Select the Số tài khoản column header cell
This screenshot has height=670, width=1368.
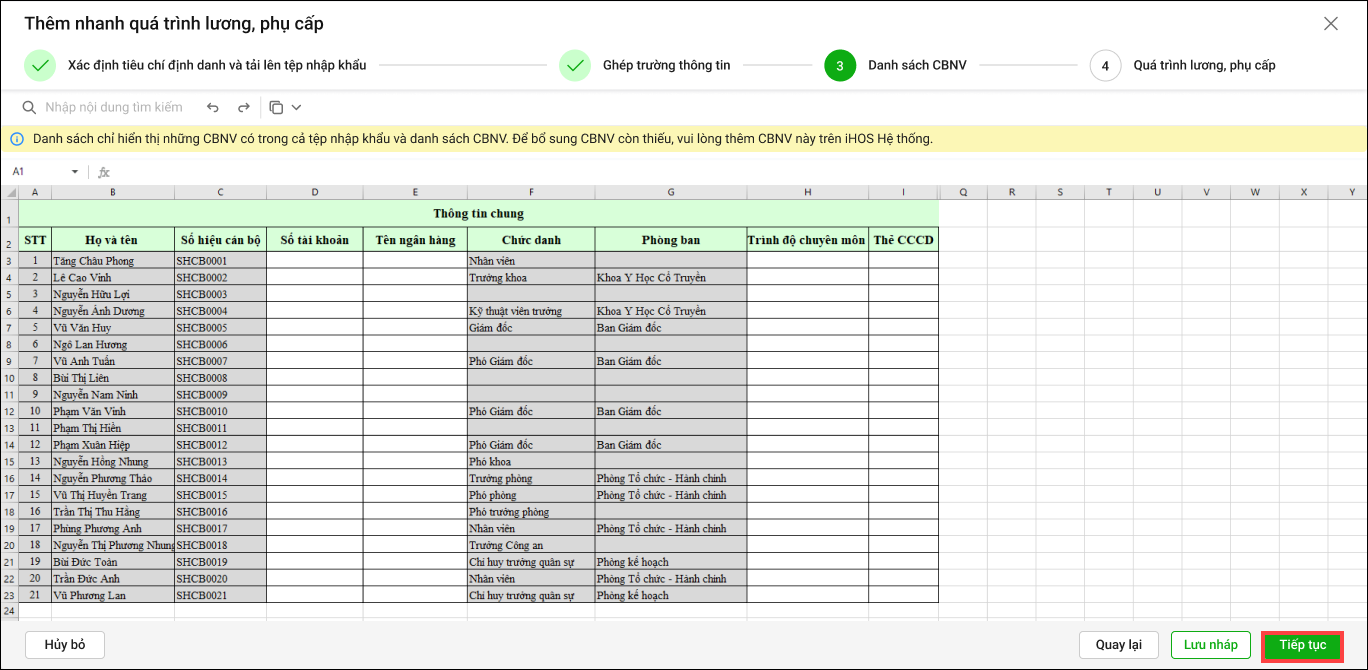(x=314, y=240)
